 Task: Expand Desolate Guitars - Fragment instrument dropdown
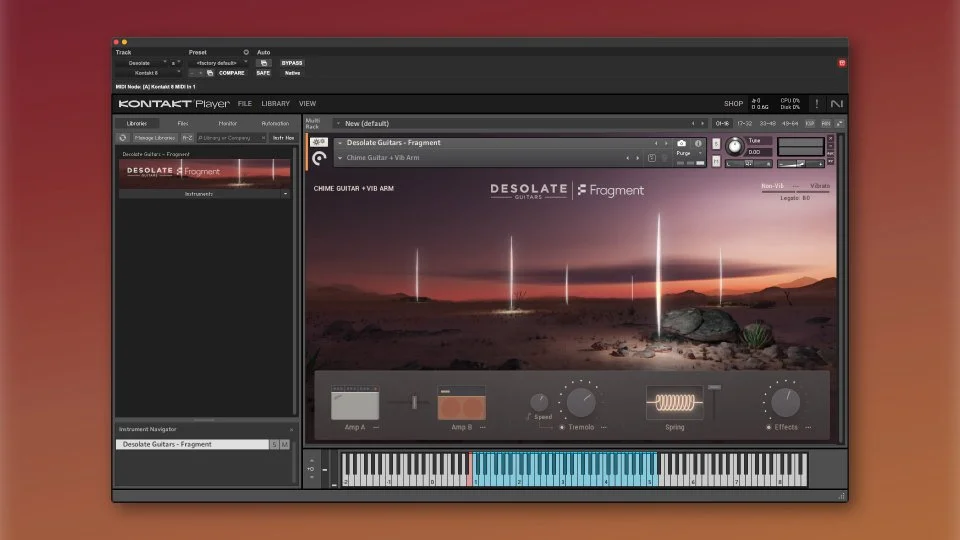(x=340, y=143)
